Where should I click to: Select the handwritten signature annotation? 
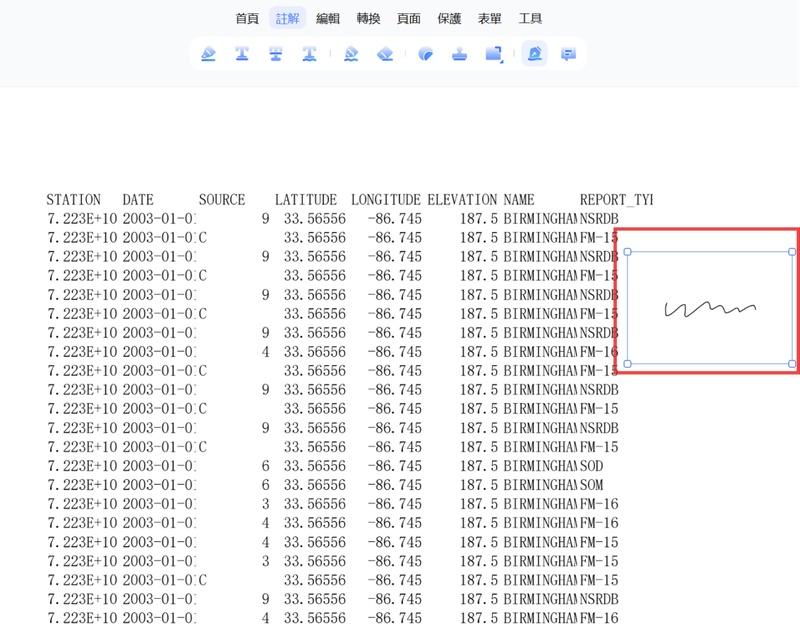point(710,309)
